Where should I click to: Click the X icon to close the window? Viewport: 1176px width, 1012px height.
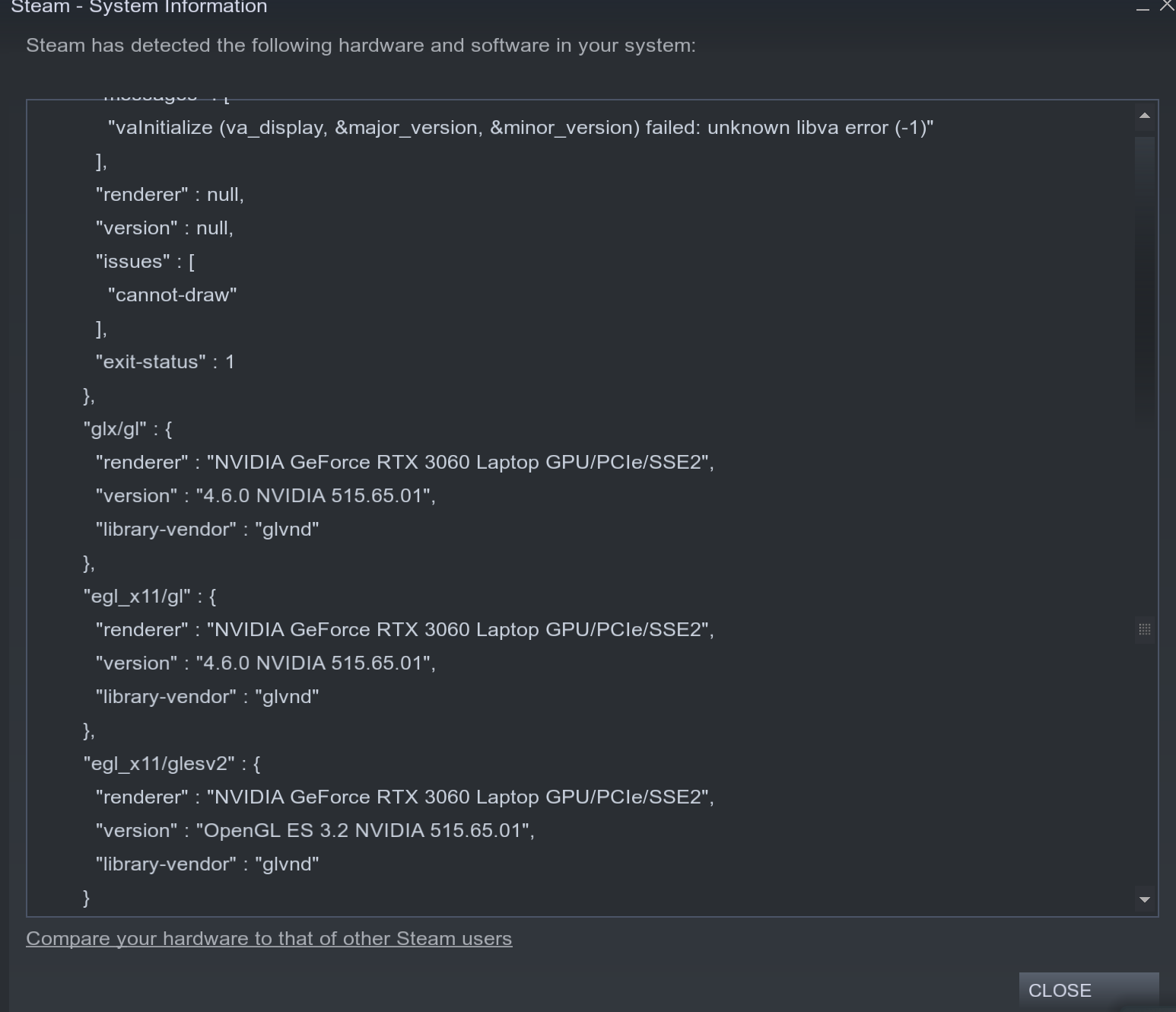pyautogui.click(x=1166, y=6)
